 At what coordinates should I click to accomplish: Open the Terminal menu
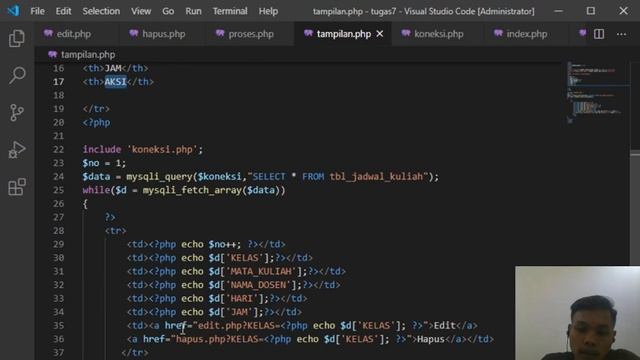pyautogui.click(x=230, y=11)
